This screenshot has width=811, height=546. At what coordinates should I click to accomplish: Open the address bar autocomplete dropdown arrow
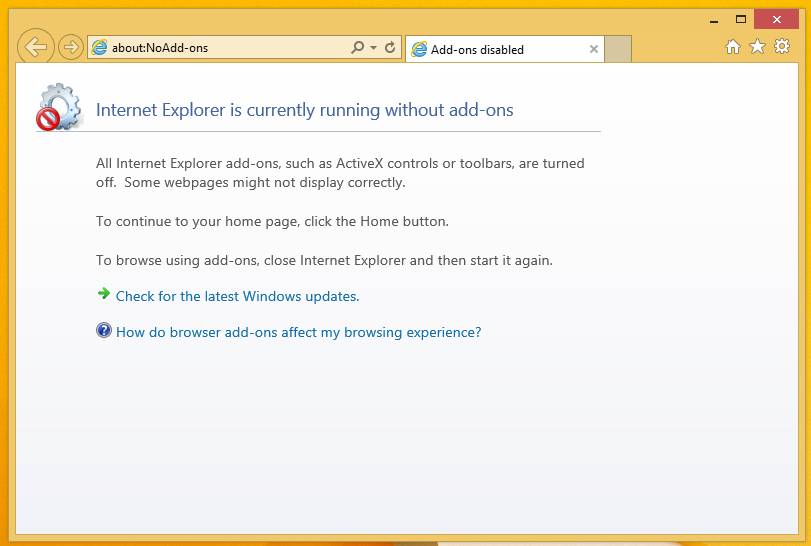tap(373, 48)
